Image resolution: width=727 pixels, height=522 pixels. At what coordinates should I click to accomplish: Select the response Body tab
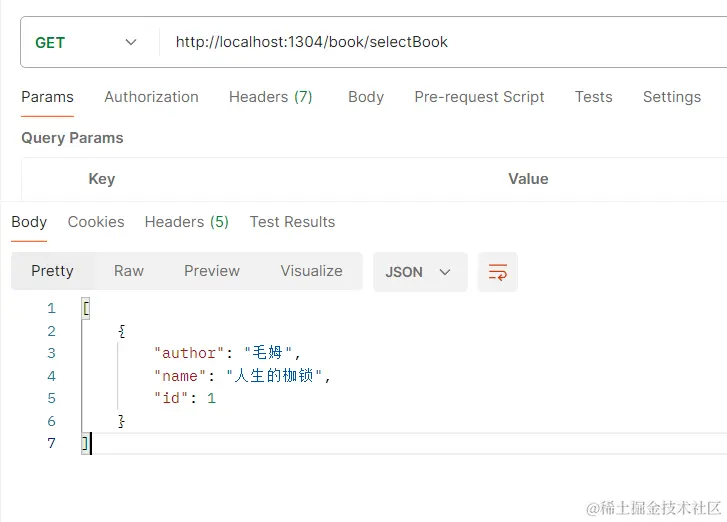(x=29, y=222)
